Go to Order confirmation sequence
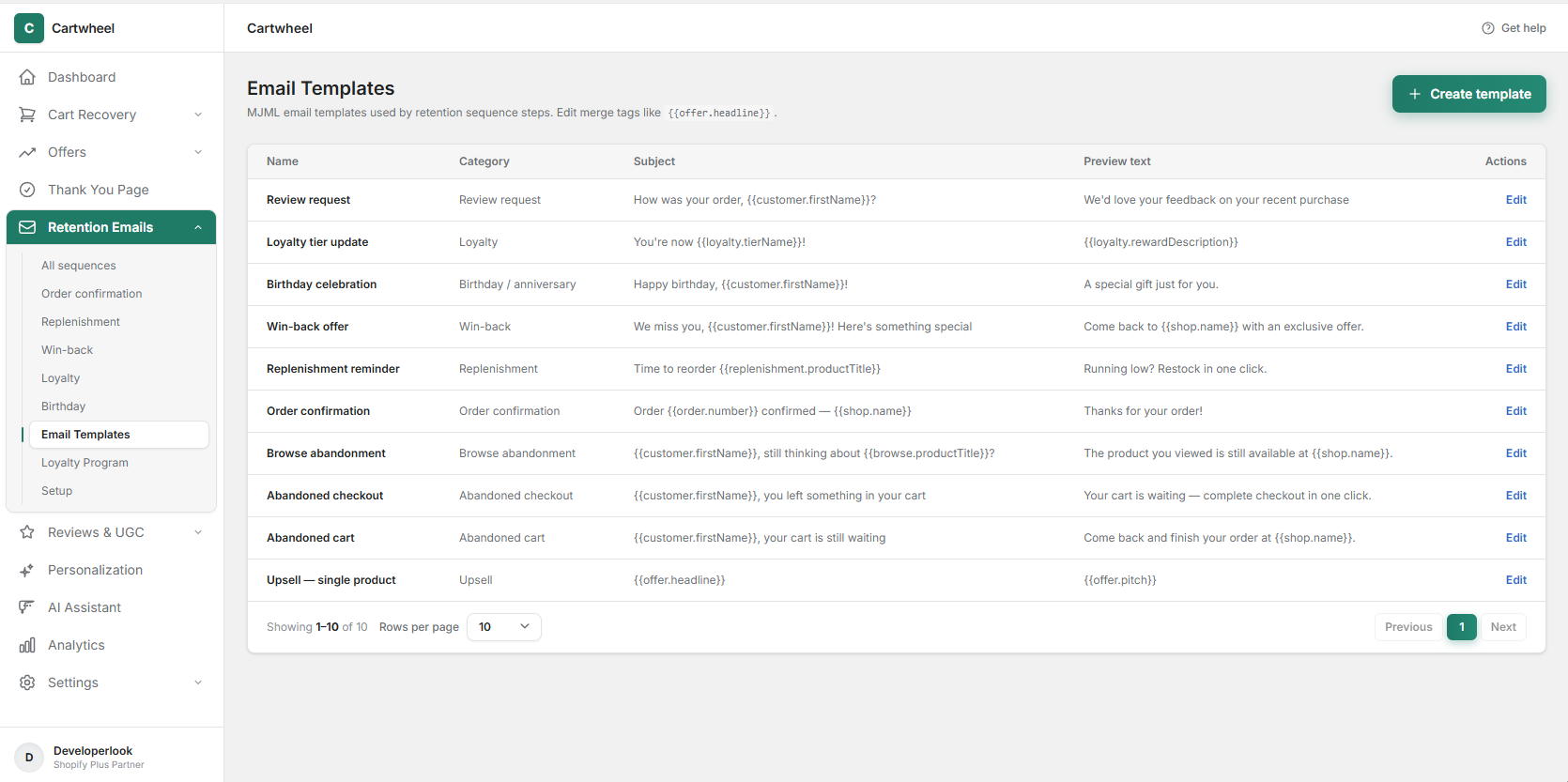Screen dimensions: 1568x782 [119, 294]
